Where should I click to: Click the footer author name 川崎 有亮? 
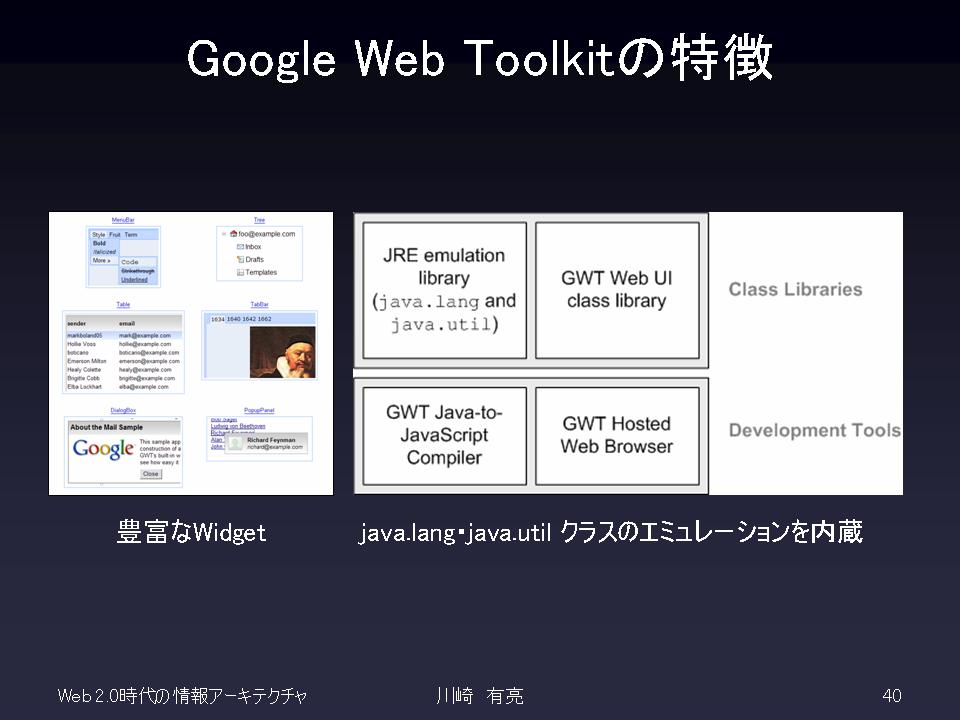click(480, 696)
